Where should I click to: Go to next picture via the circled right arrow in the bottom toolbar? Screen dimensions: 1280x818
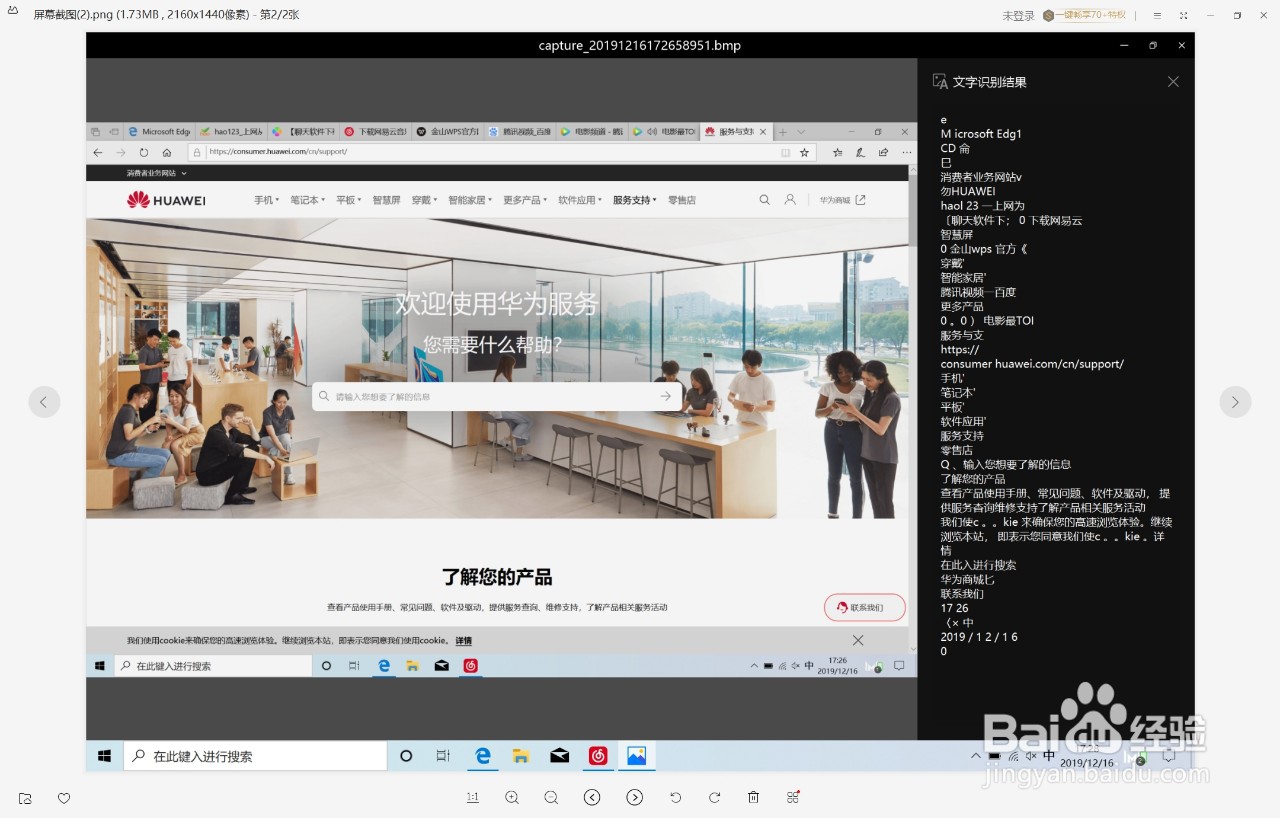coord(634,797)
